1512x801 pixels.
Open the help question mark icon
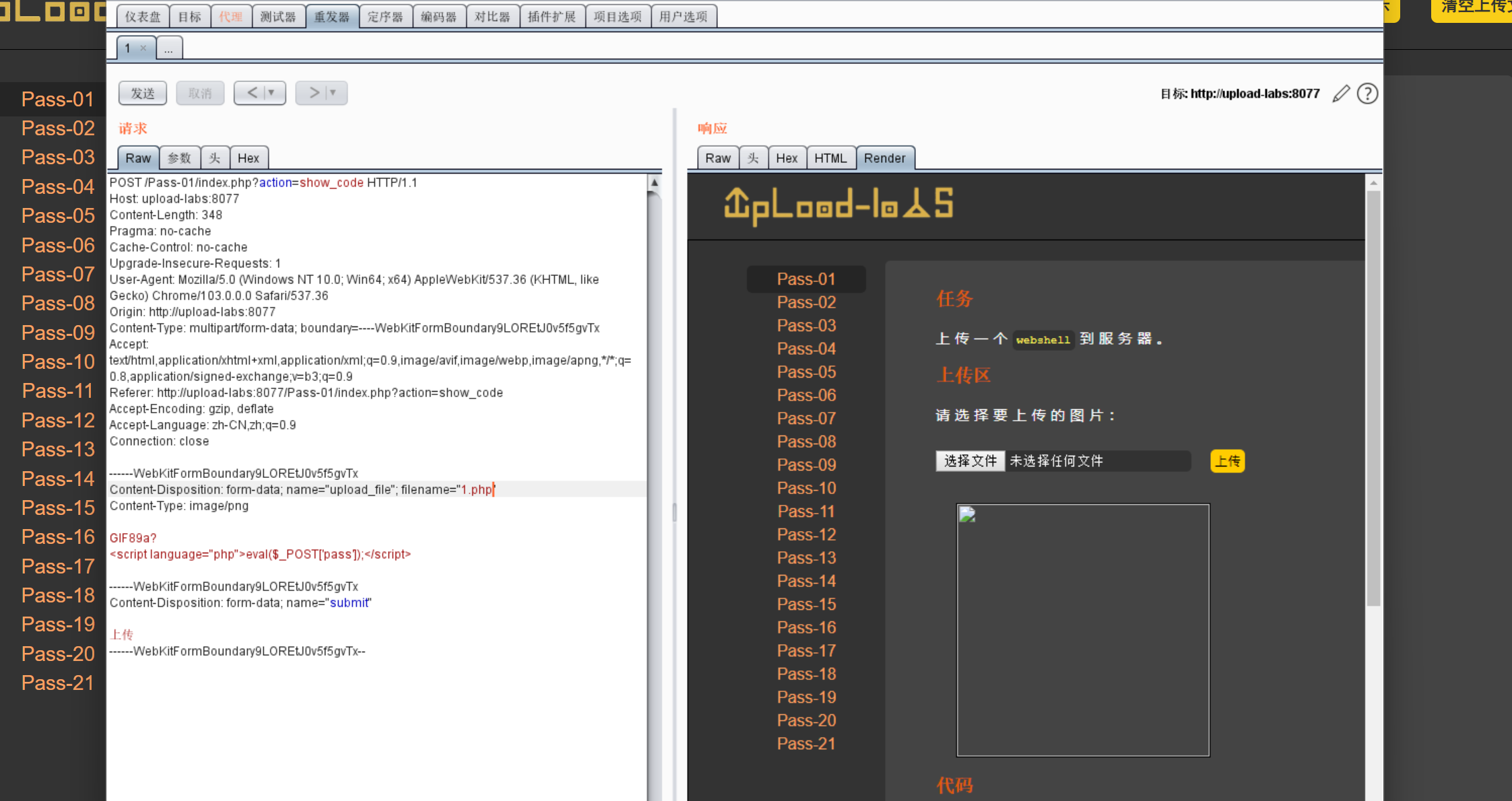click(1367, 94)
